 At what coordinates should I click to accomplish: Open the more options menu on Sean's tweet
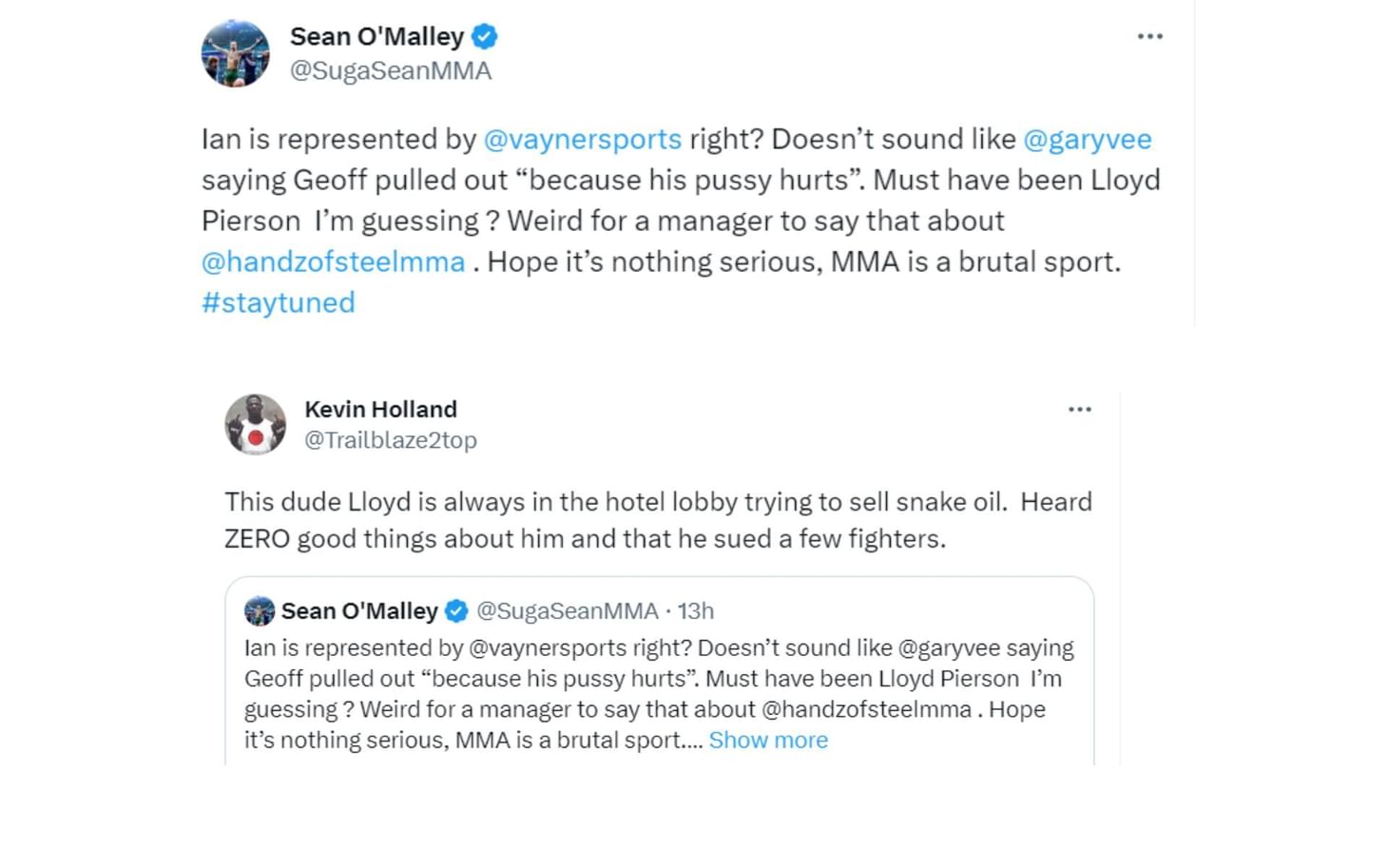click(1149, 35)
